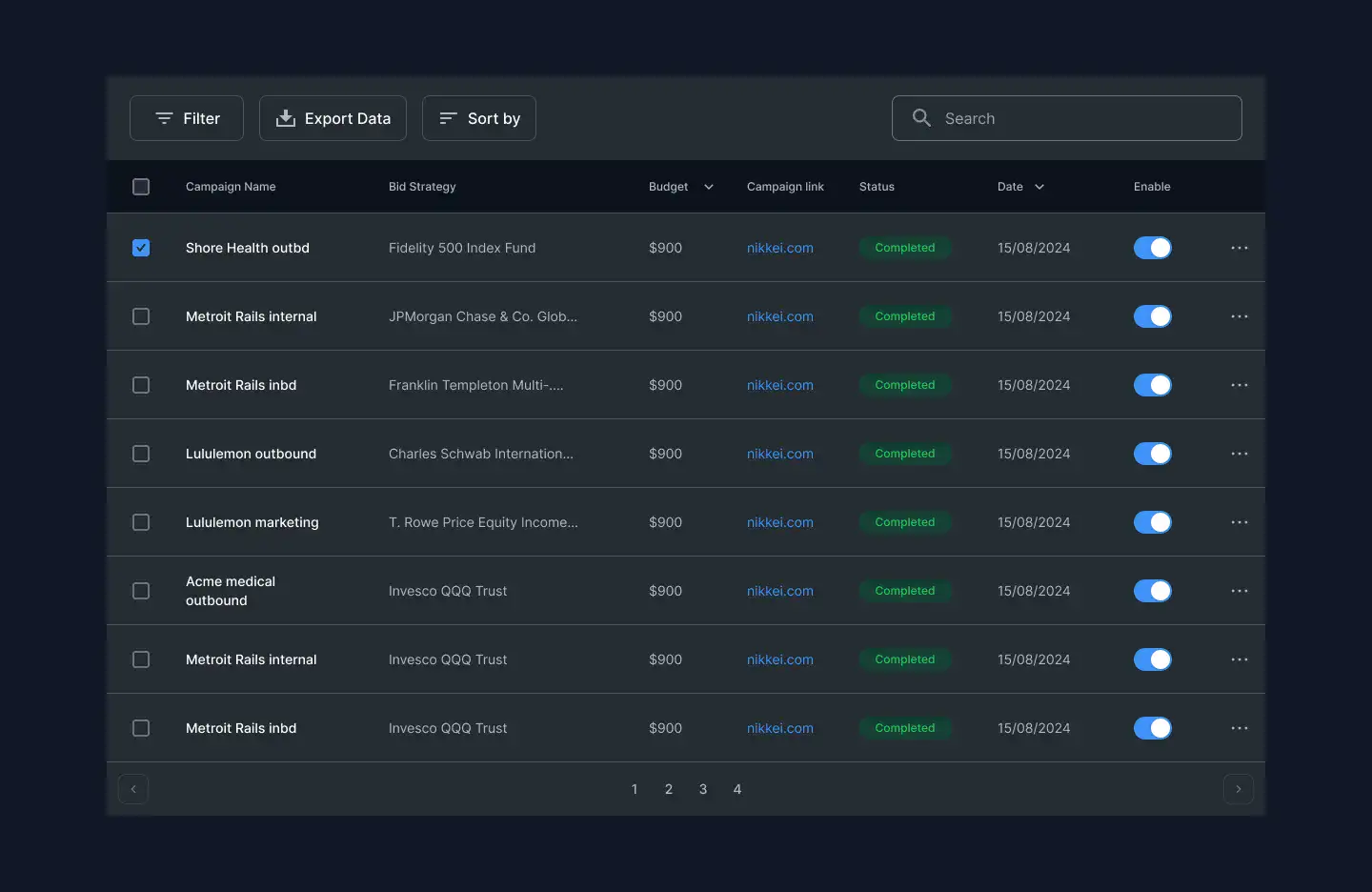Open more options for Lululemon outbound row
1372x892 pixels.
pyautogui.click(x=1239, y=454)
